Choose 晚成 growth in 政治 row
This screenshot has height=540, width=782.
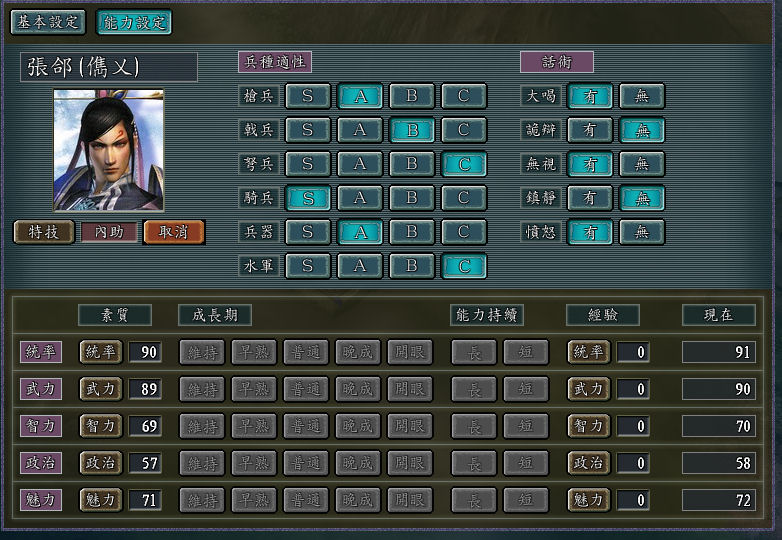point(358,463)
